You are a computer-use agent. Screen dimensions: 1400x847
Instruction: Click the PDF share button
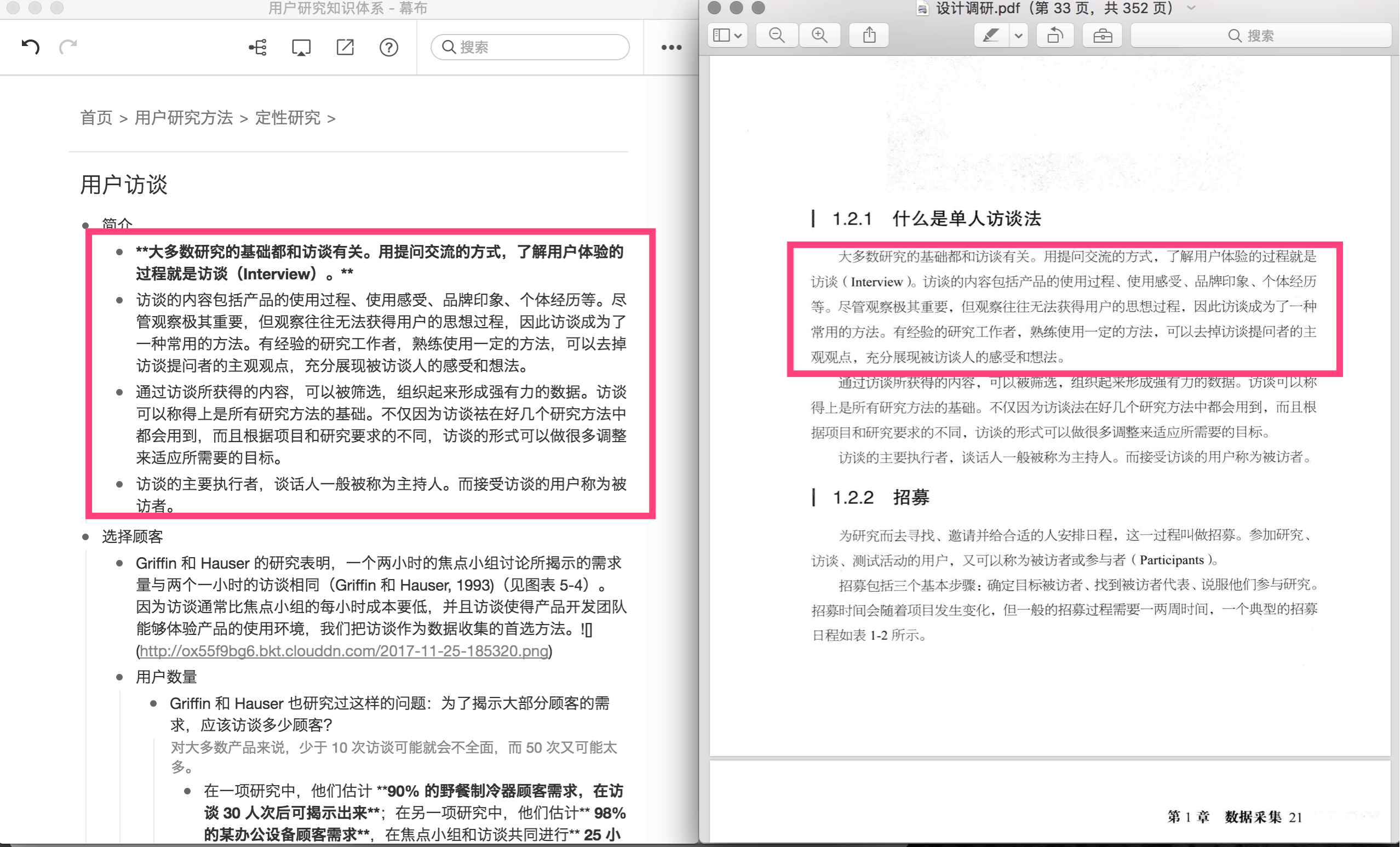click(x=869, y=35)
